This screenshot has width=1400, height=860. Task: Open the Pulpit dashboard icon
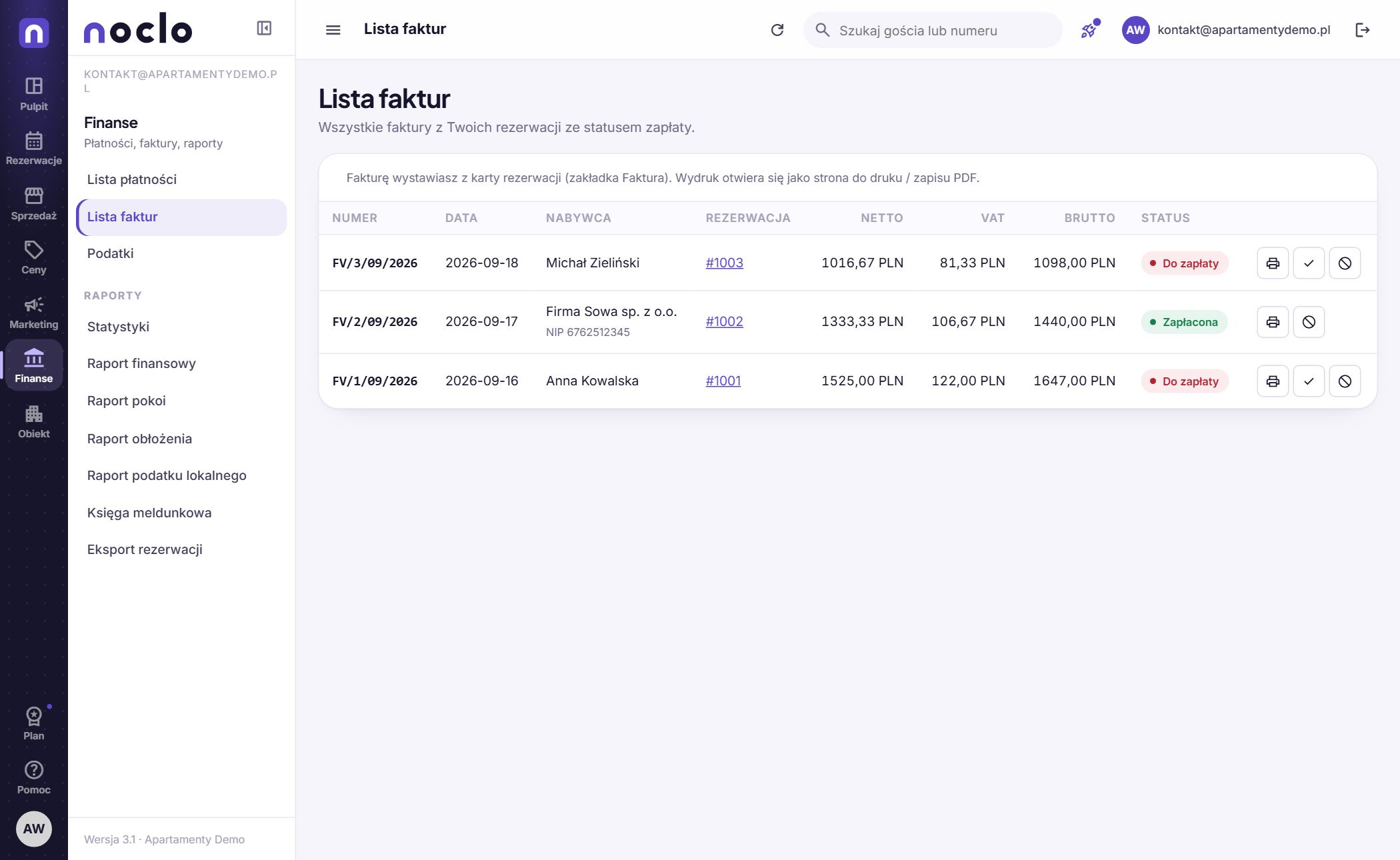pos(33,94)
